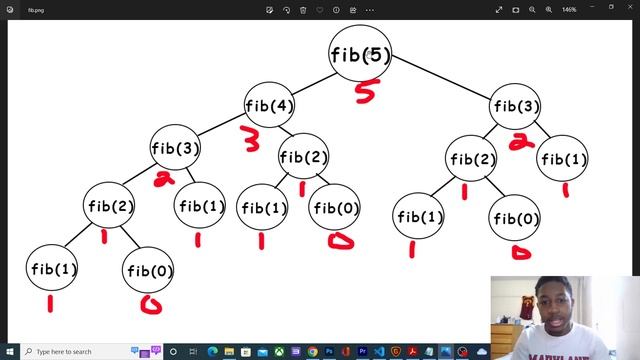The height and width of the screenshot is (360, 640).
Task: Click the fib(0) node at the bottom left
Action: (148, 270)
